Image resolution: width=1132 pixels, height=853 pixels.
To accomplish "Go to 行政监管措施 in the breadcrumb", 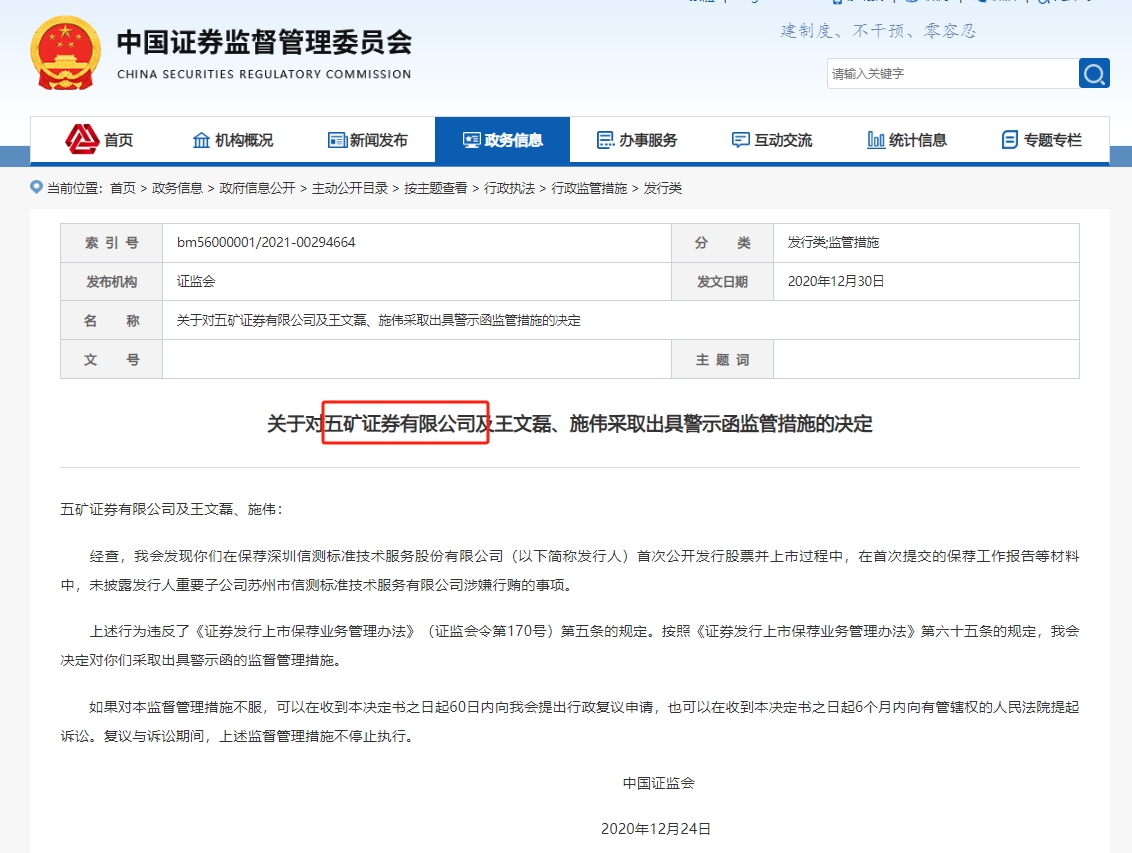I will 589,188.
